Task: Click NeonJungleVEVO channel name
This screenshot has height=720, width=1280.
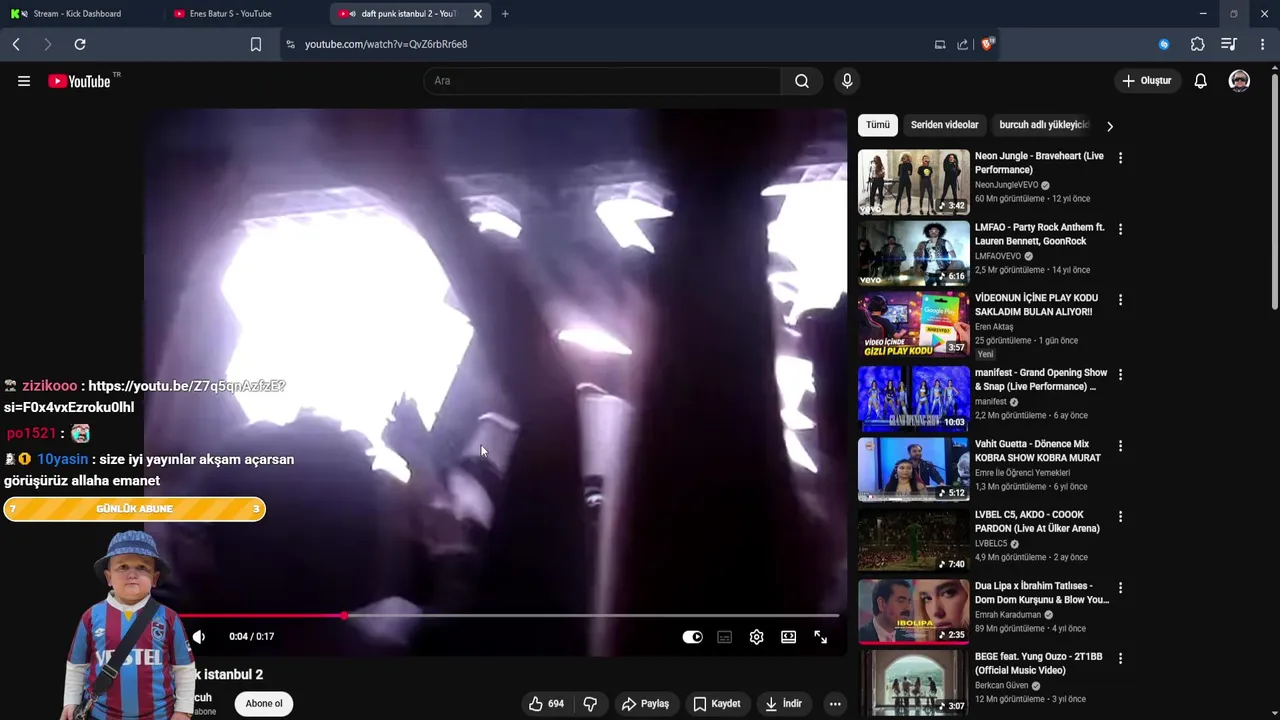Action: (x=1006, y=185)
